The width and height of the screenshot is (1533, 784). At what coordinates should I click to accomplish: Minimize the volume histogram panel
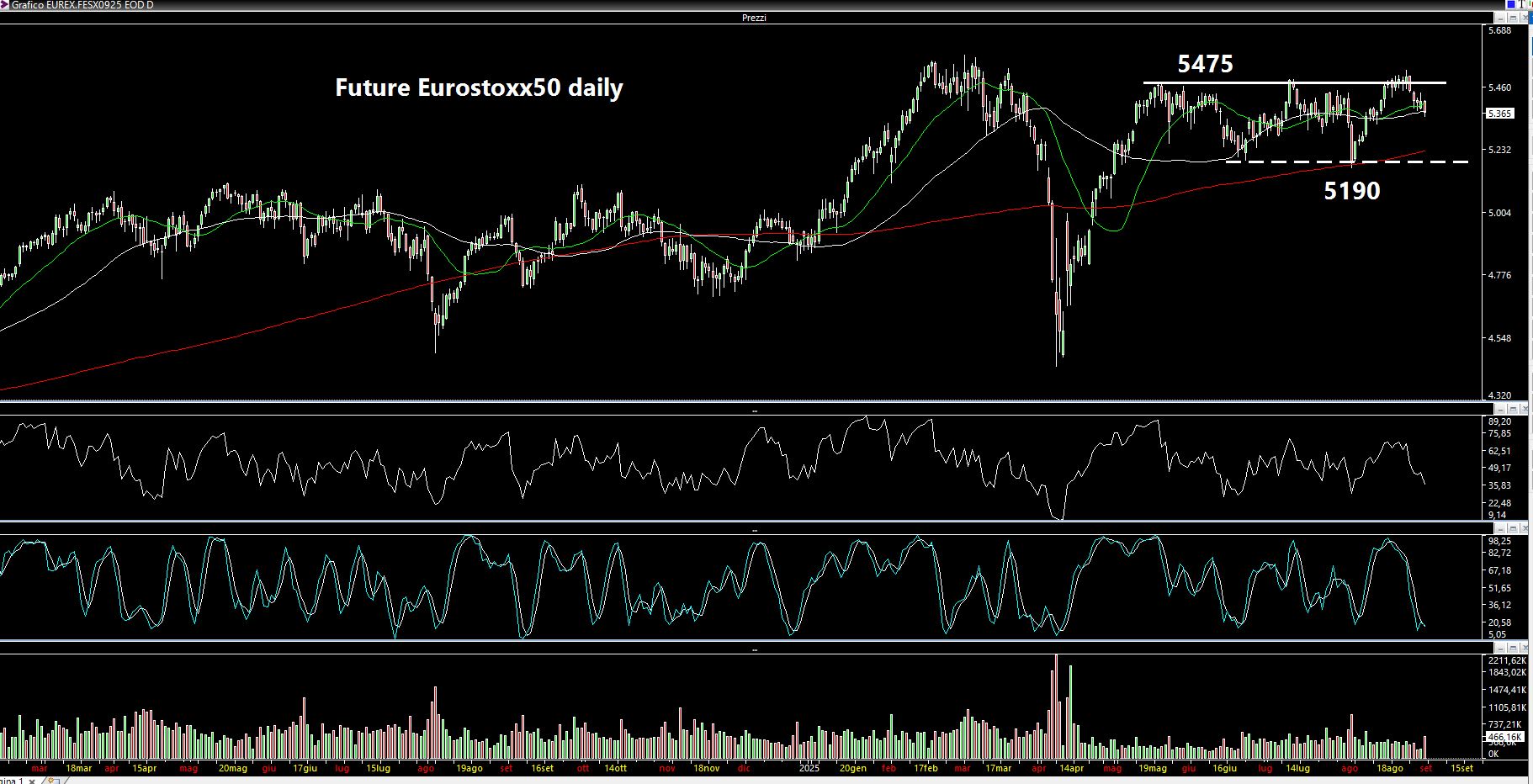(x=1500, y=648)
